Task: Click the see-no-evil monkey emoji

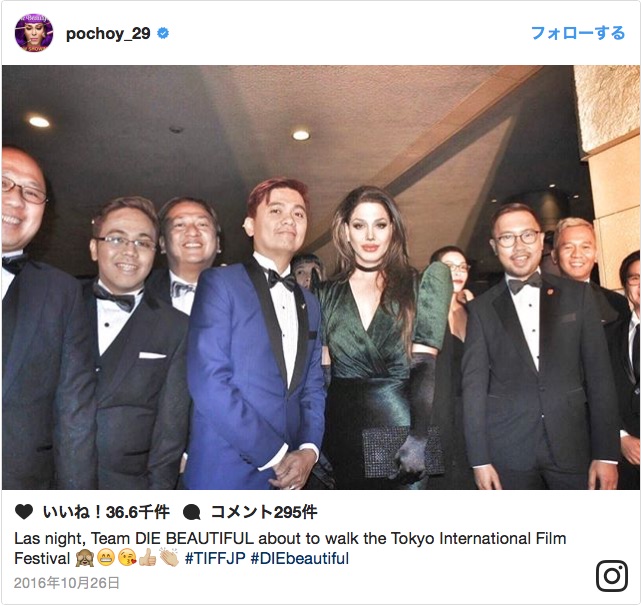Action: coord(85,558)
